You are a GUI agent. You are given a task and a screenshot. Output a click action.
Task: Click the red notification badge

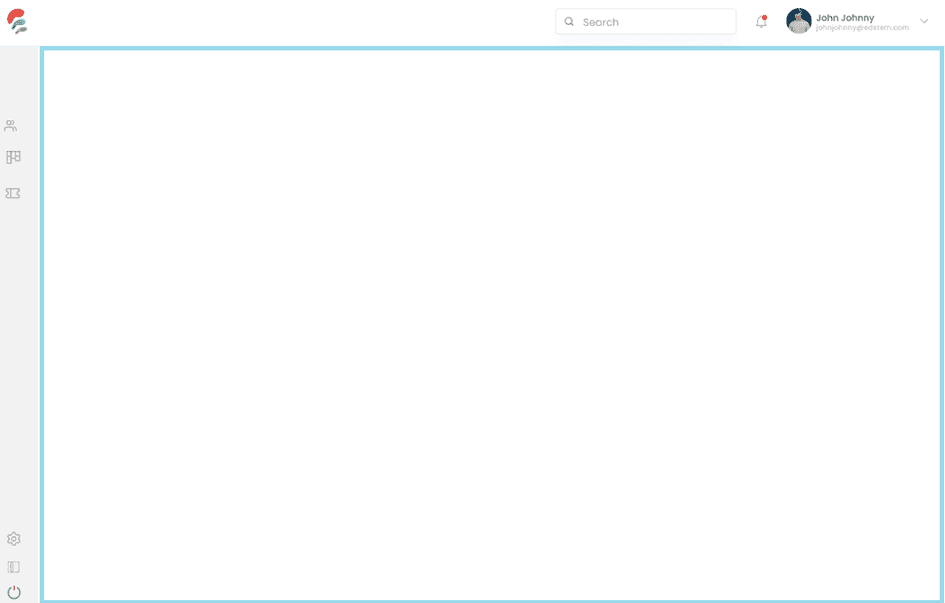[x=766, y=15]
